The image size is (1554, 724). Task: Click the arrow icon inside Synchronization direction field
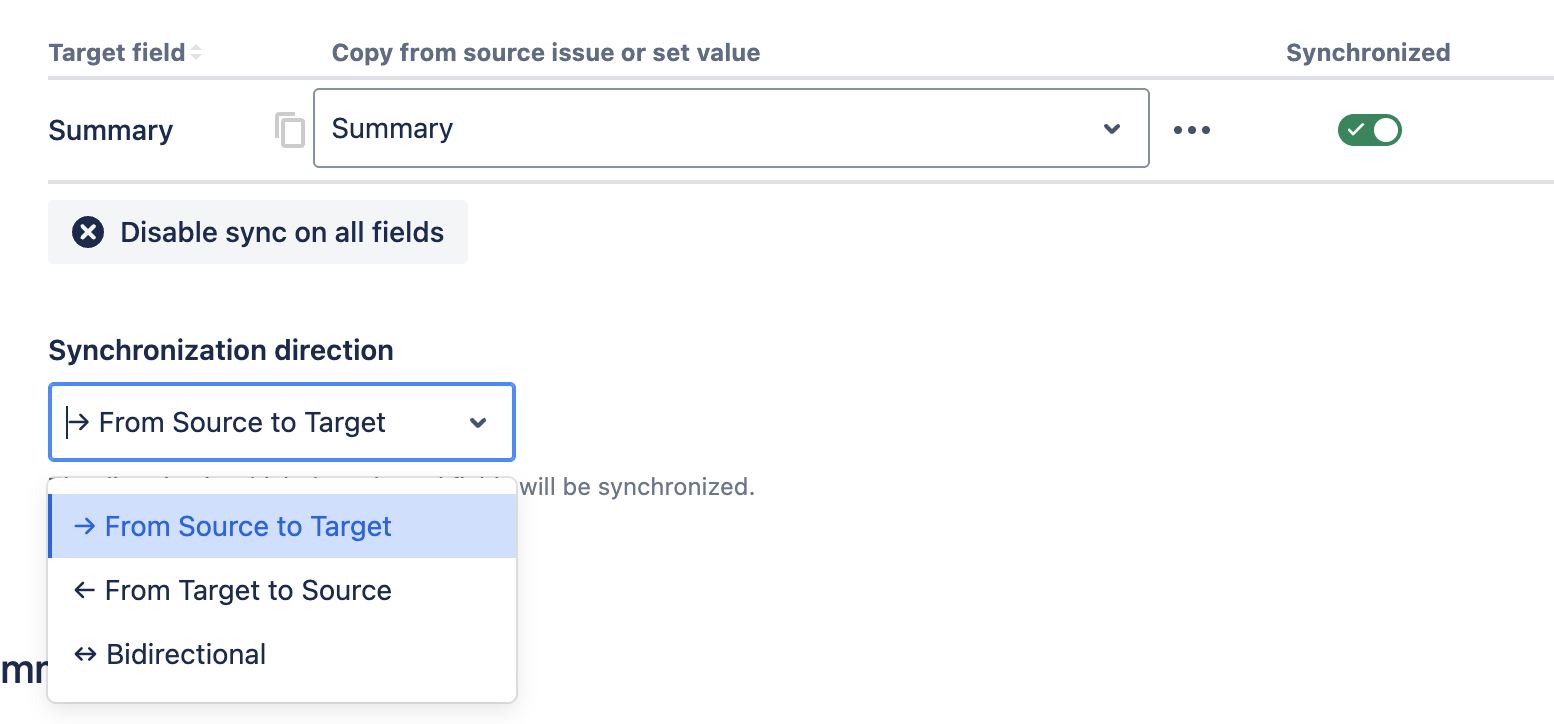click(79, 423)
